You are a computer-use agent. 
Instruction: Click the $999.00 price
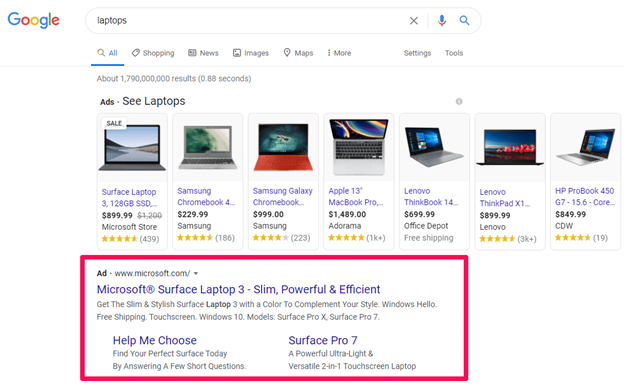point(268,214)
